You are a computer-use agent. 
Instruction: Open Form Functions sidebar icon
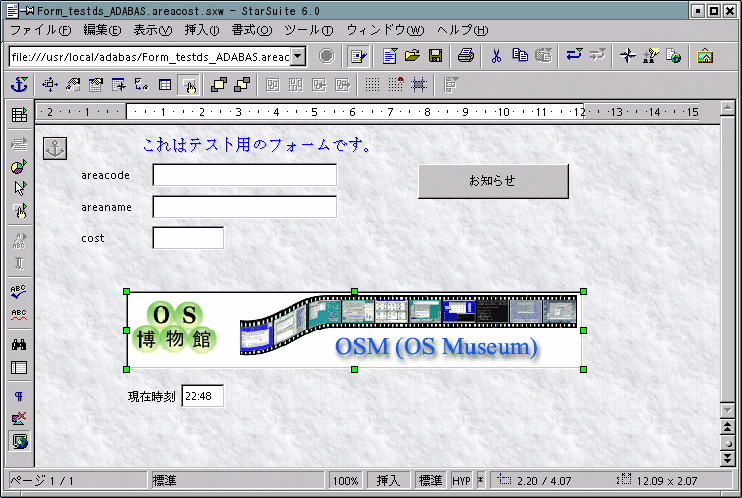[x=19, y=211]
